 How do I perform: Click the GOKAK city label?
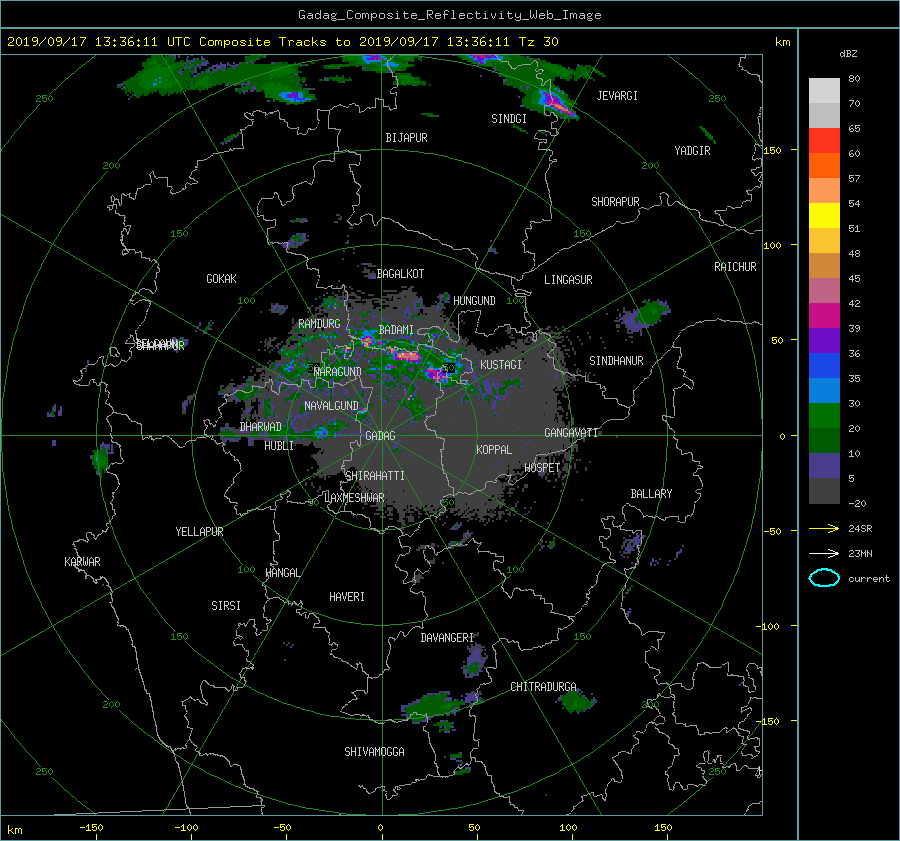tap(221, 279)
